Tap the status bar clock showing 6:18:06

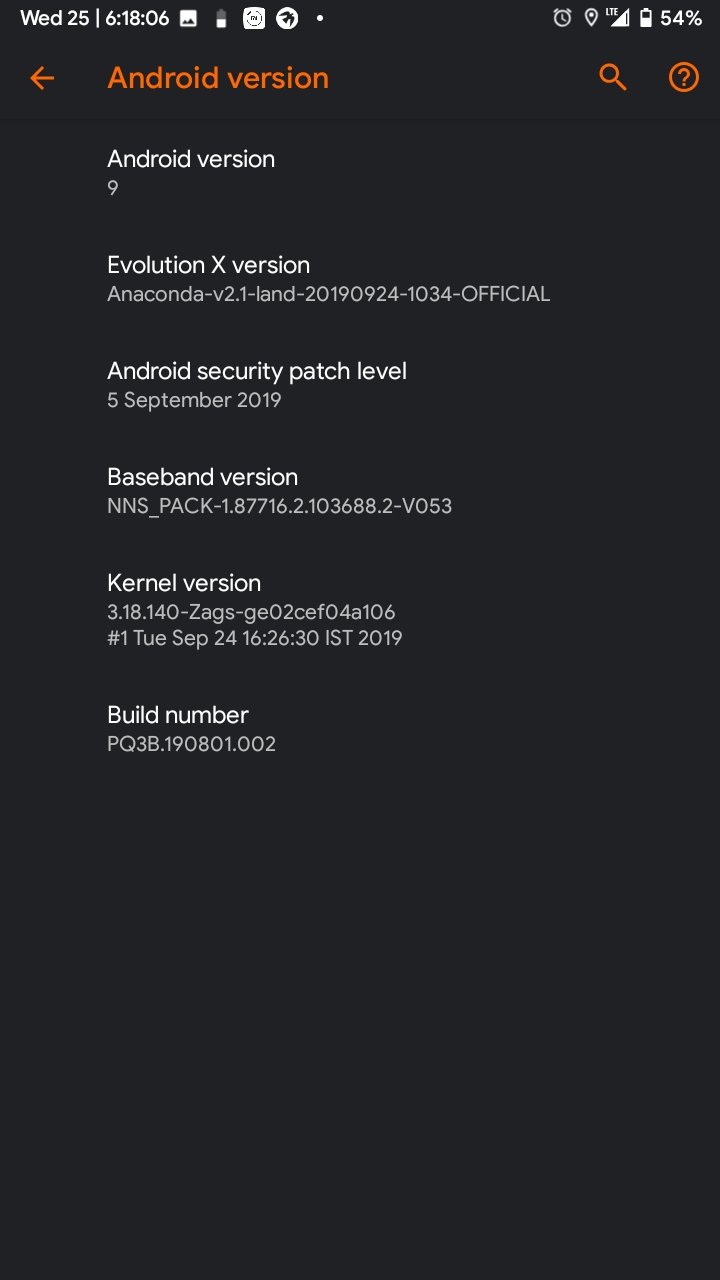pyautogui.click(x=137, y=18)
